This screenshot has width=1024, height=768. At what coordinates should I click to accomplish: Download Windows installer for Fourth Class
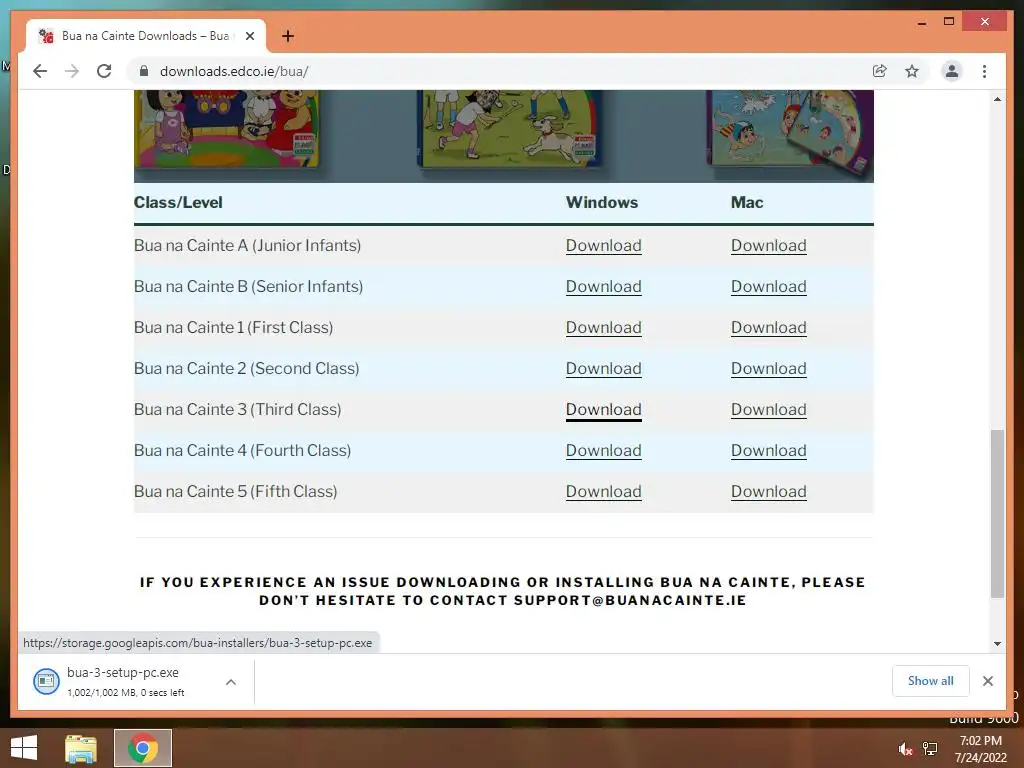[603, 451]
